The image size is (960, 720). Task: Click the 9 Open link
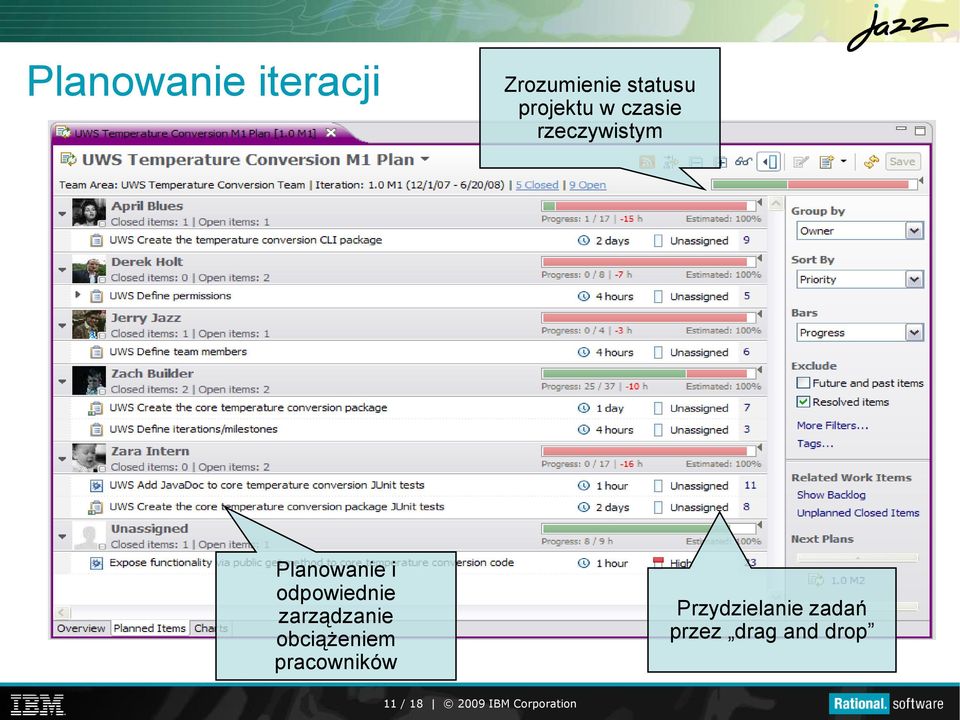click(x=588, y=185)
